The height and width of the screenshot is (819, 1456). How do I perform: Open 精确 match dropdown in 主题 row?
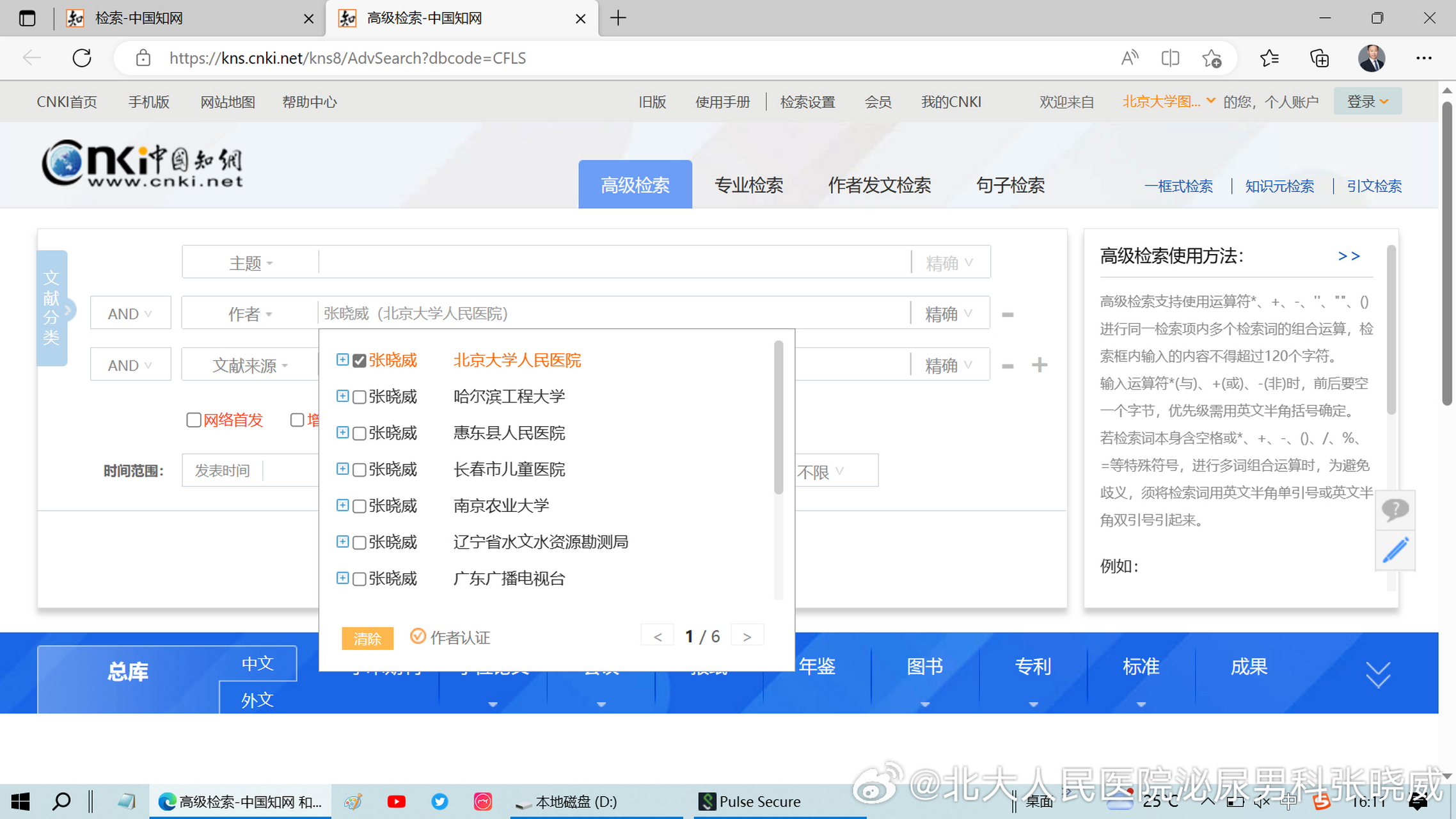pyautogui.click(x=950, y=262)
